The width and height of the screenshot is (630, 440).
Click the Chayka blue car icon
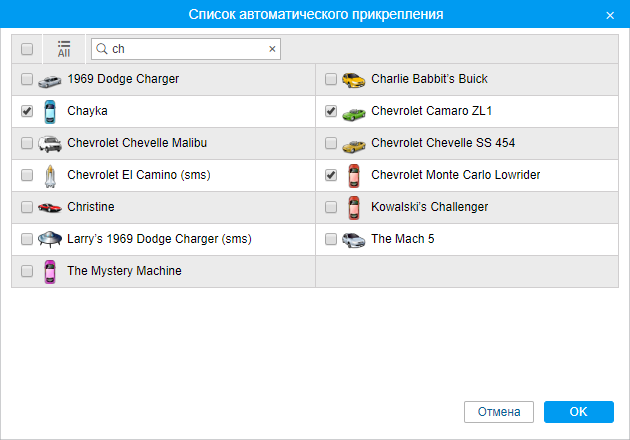[x=50, y=112]
